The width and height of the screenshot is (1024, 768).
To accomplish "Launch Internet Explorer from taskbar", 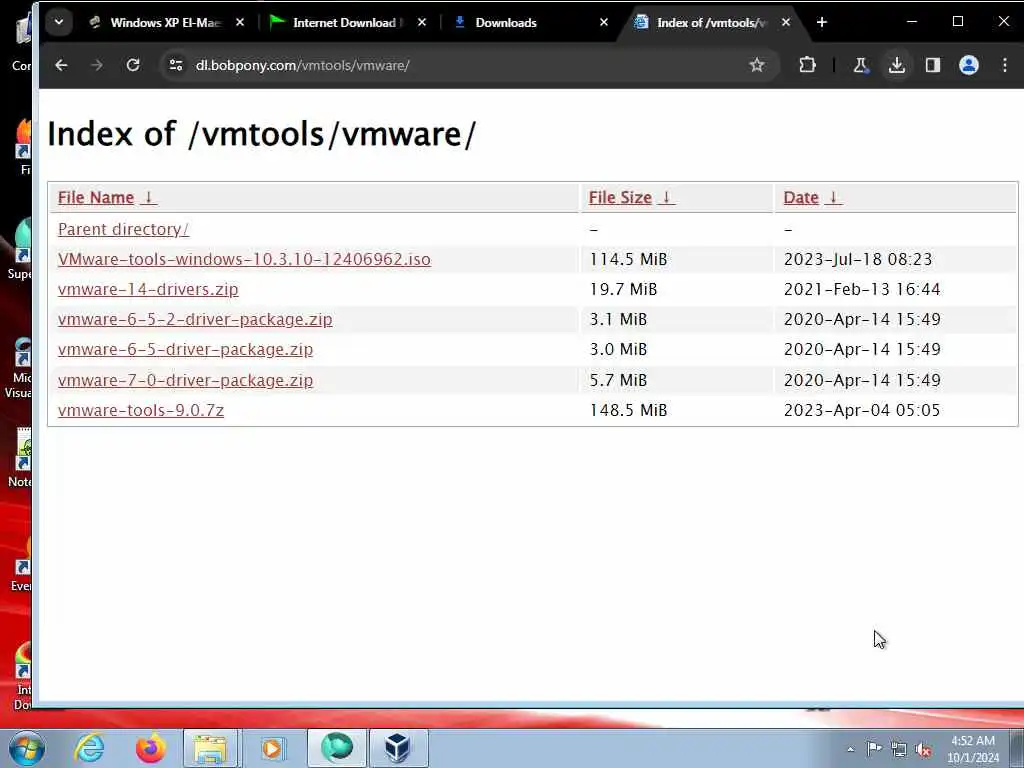I will pyautogui.click(x=89, y=748).
